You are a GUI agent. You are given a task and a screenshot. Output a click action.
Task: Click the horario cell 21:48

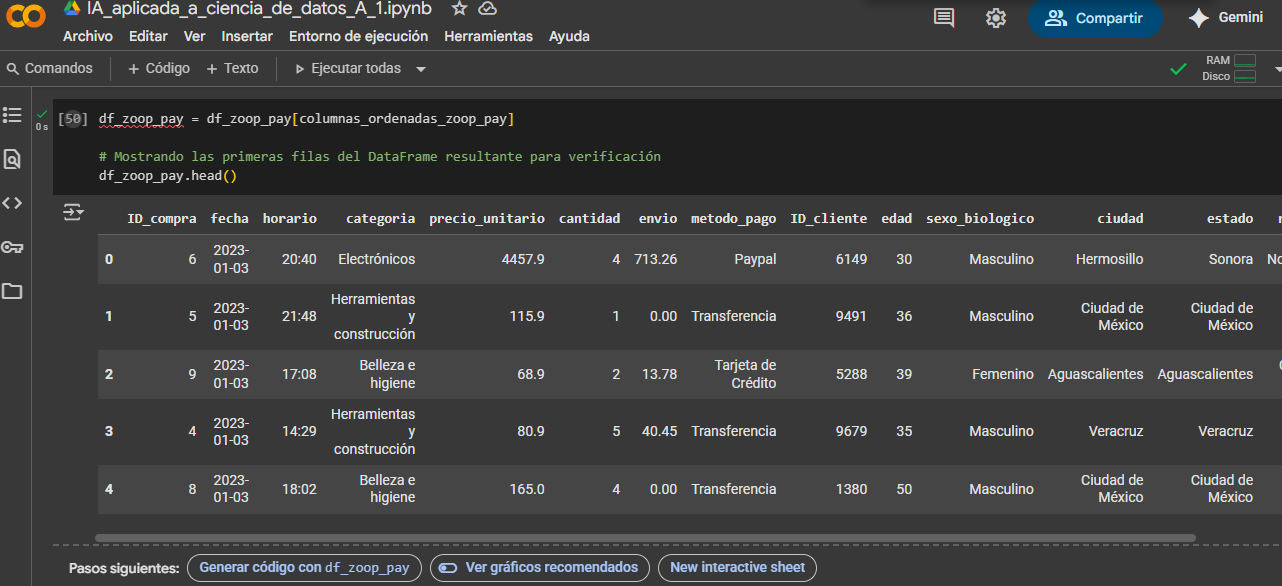[x=300, y=316]
